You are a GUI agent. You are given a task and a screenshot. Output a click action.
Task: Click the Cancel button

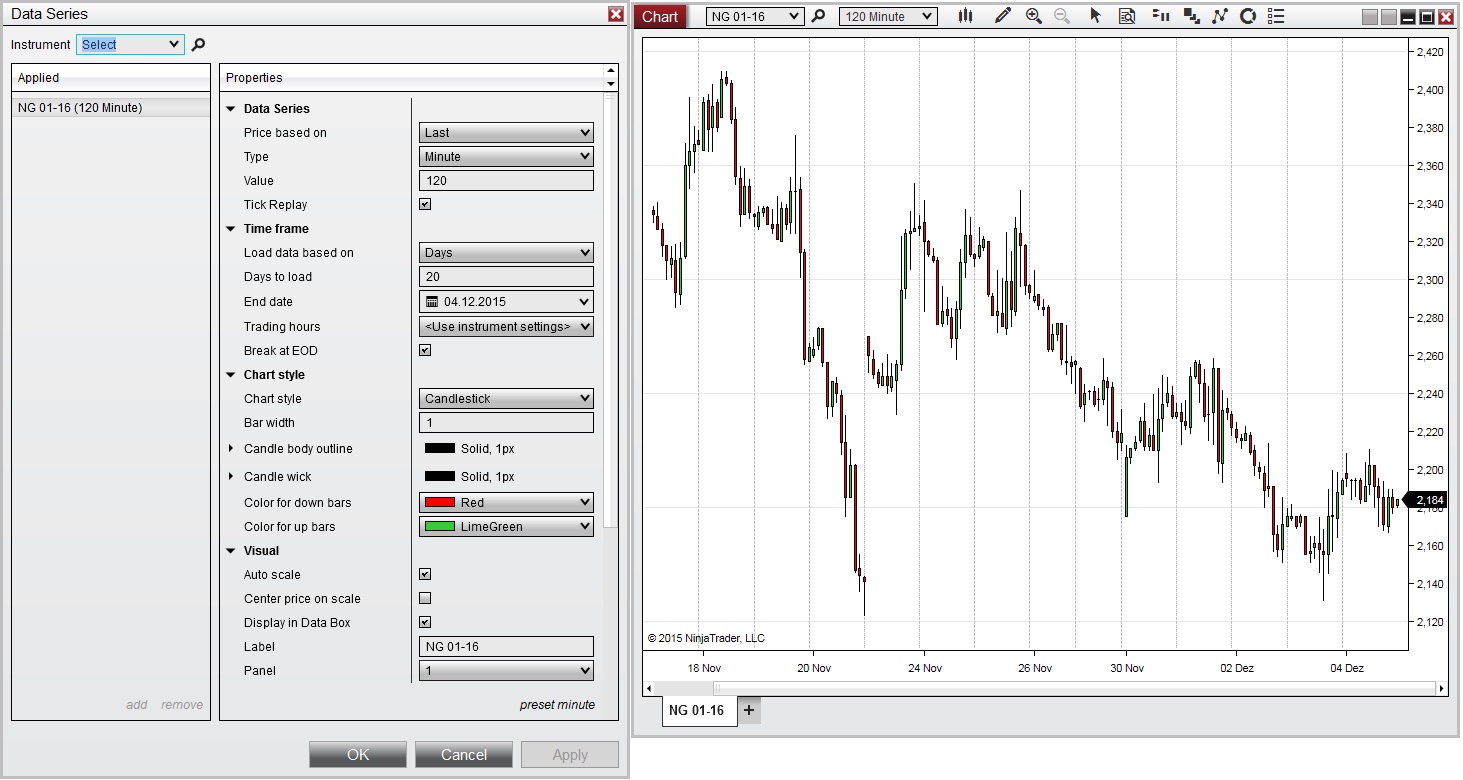(464, 755)
